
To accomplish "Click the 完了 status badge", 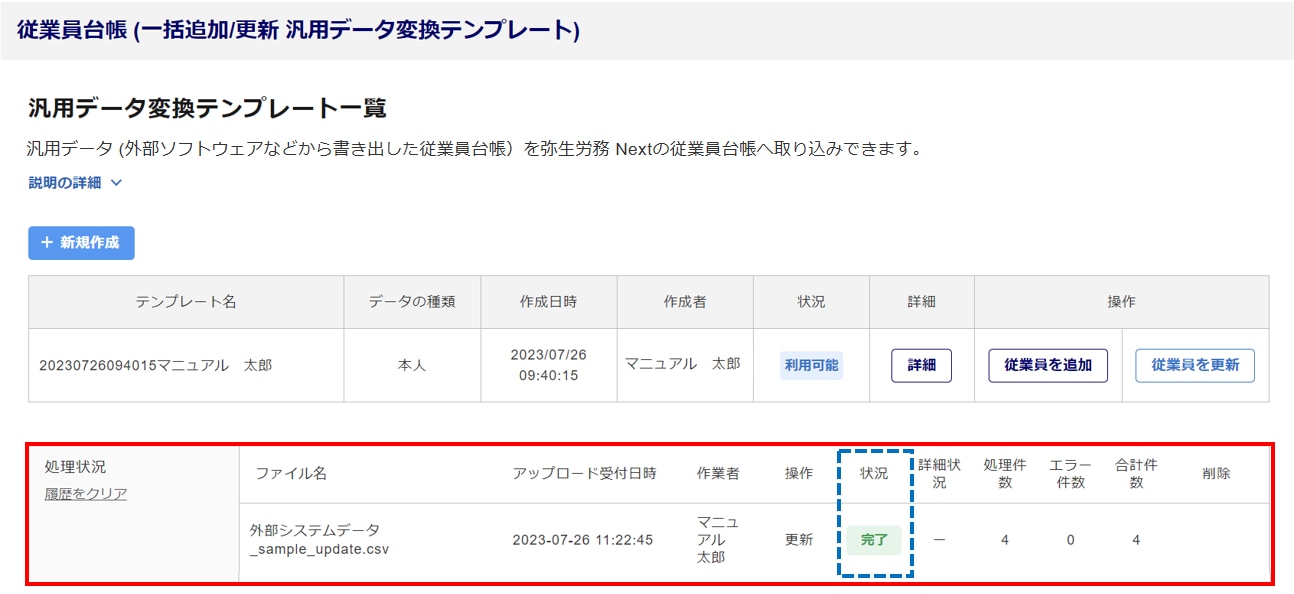I will [x=874, y=540].
